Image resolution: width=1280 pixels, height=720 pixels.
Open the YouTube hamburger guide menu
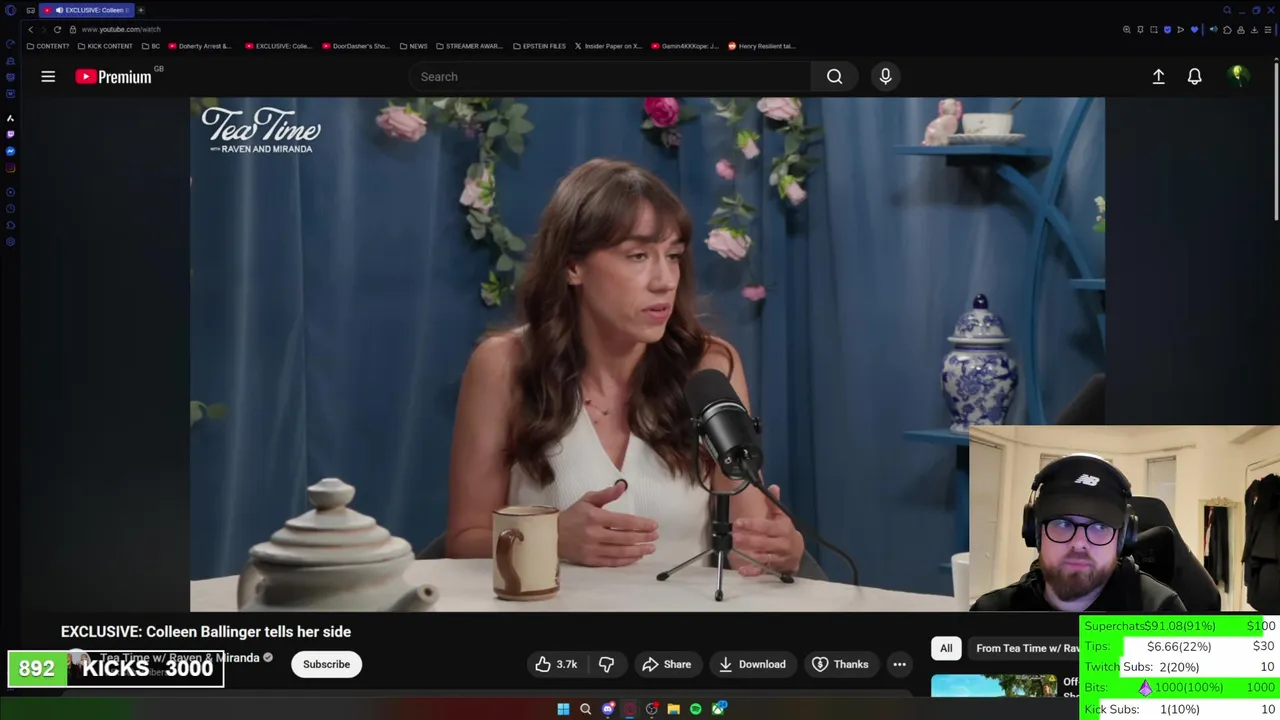point(48,76)
